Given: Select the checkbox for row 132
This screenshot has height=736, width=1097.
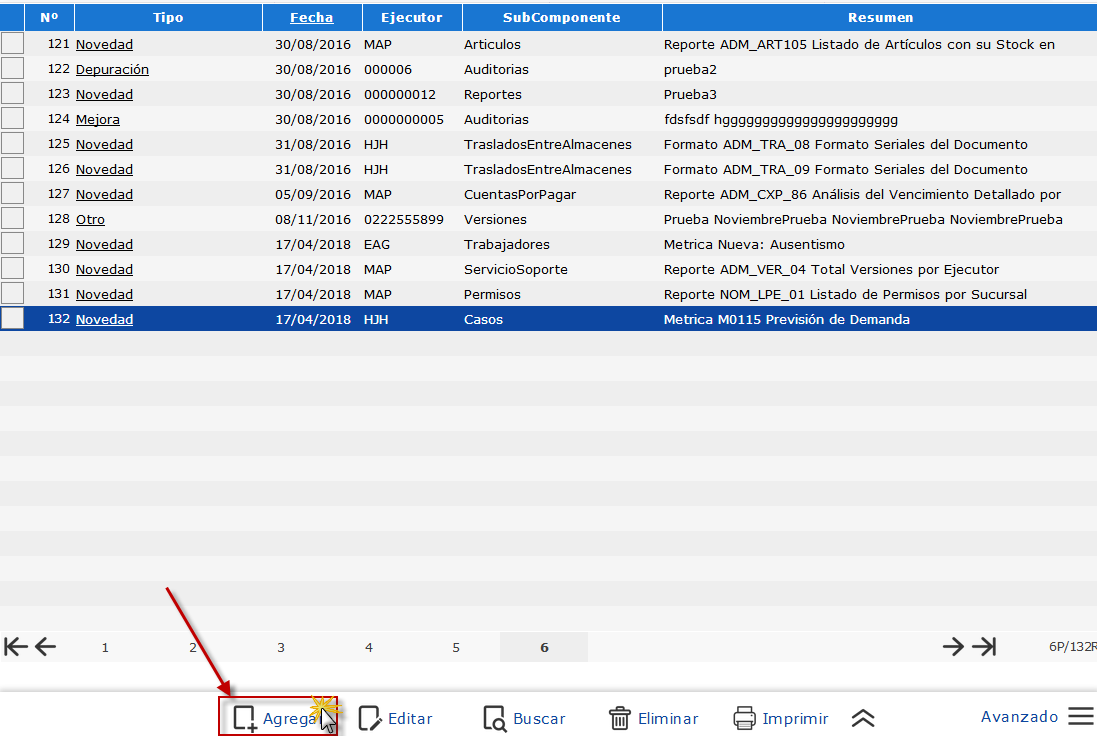Looking at the screenshot, I should pos(12,318).
